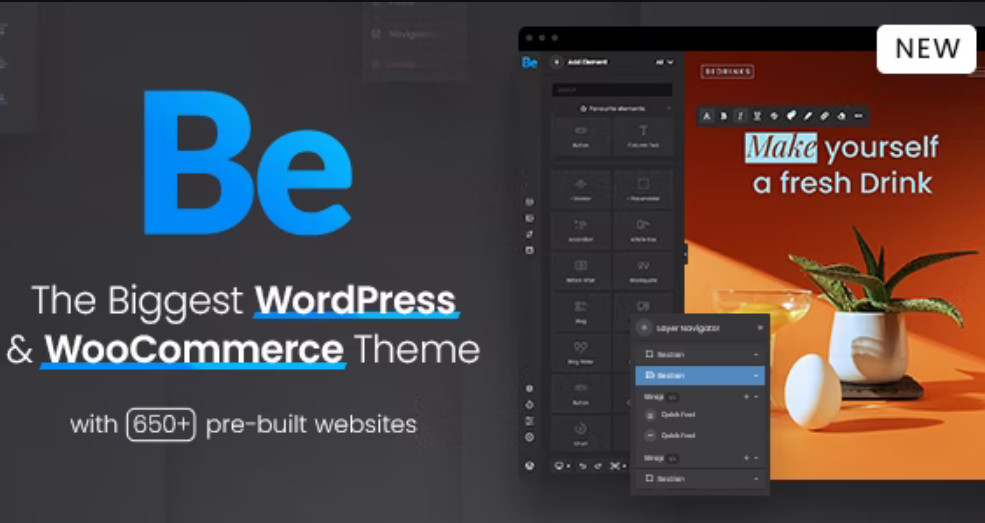Toggle bold in floating text toolbar
This screenshot has height=523, width=985.
[x=724, y=116]
